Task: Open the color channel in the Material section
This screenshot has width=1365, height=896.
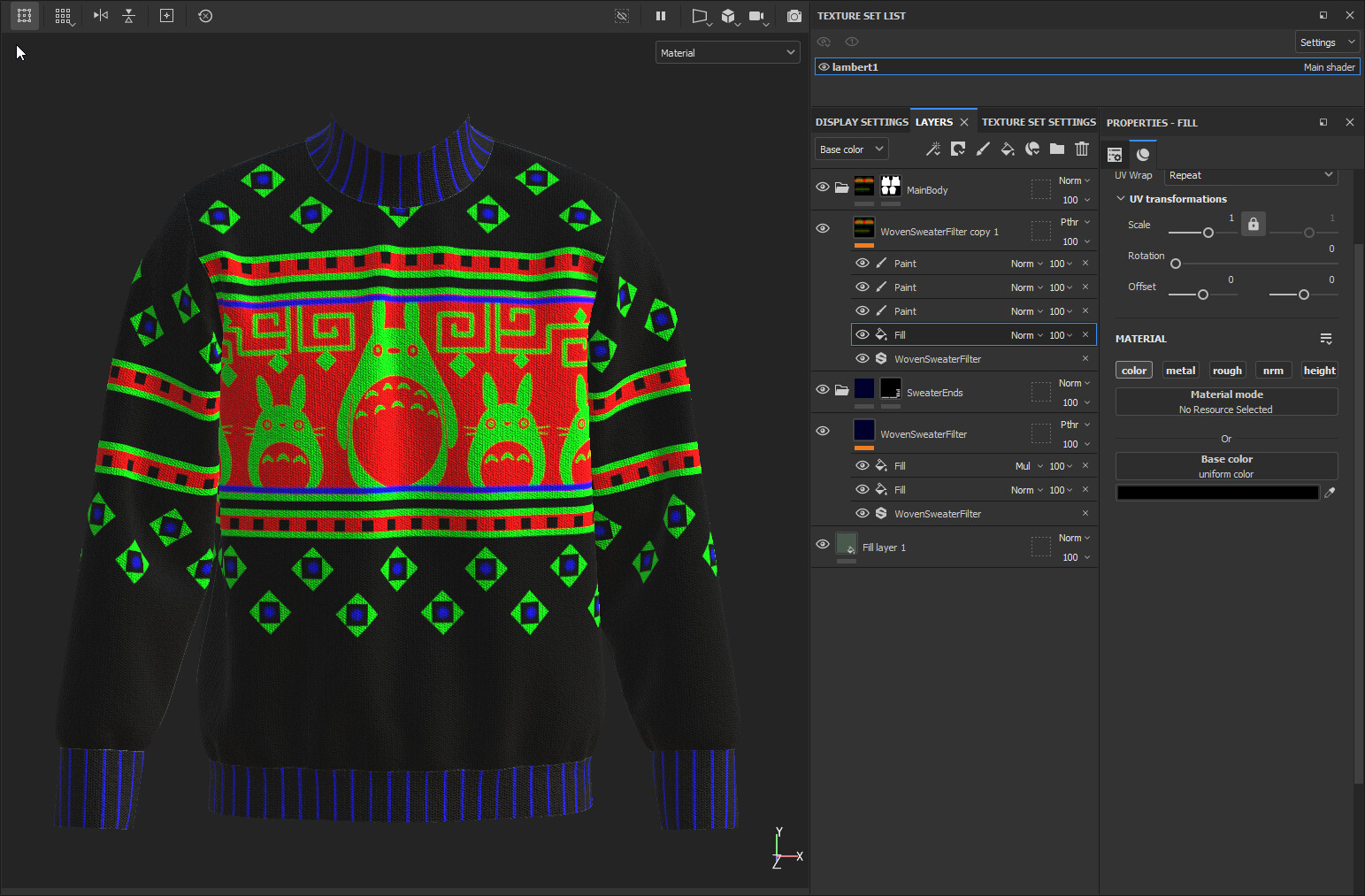Action: (1133, 370)
